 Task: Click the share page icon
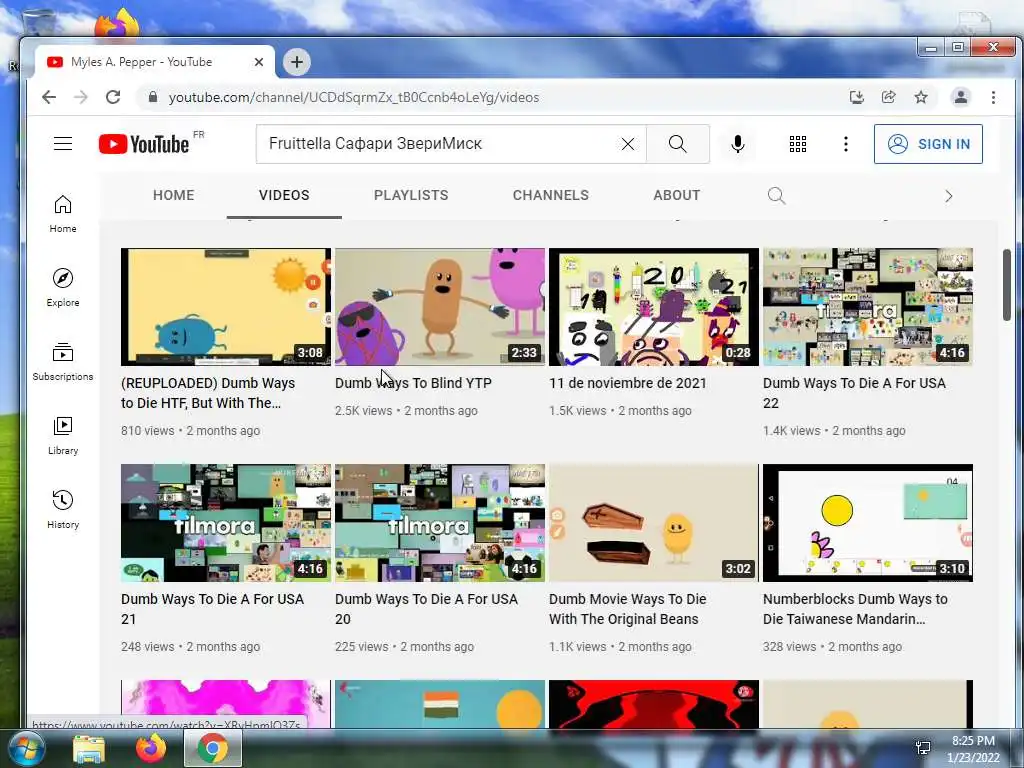point(889,97)
